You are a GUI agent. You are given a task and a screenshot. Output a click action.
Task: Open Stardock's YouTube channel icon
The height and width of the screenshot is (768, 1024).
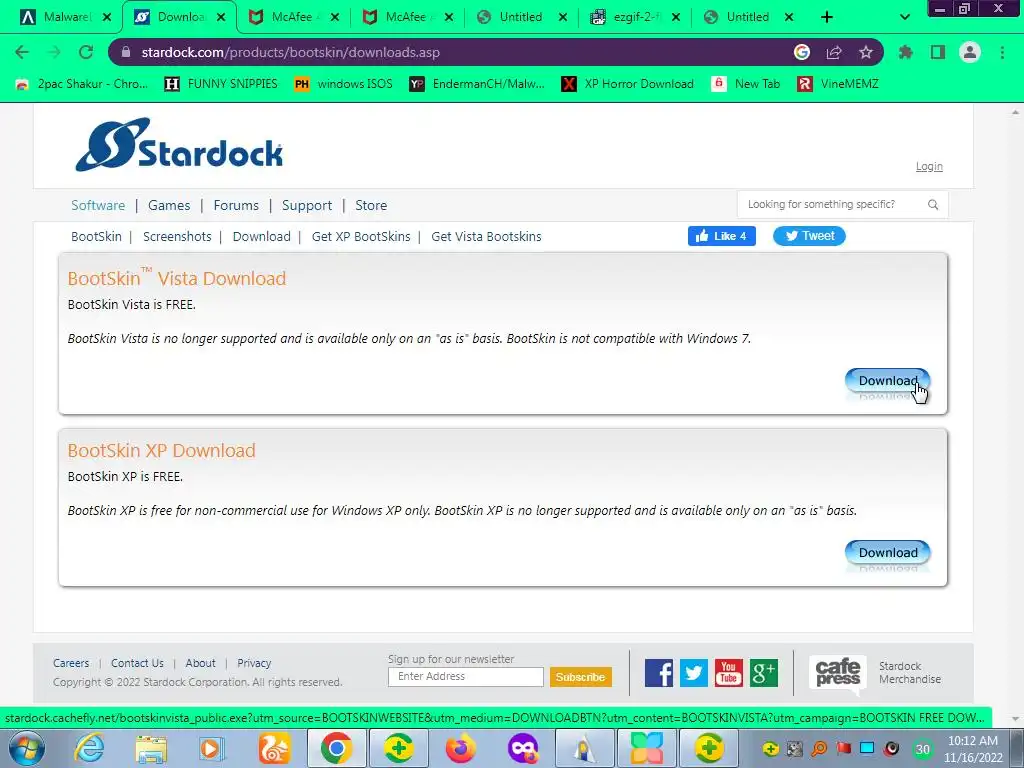pyautogui.click(x=728, y=673)
